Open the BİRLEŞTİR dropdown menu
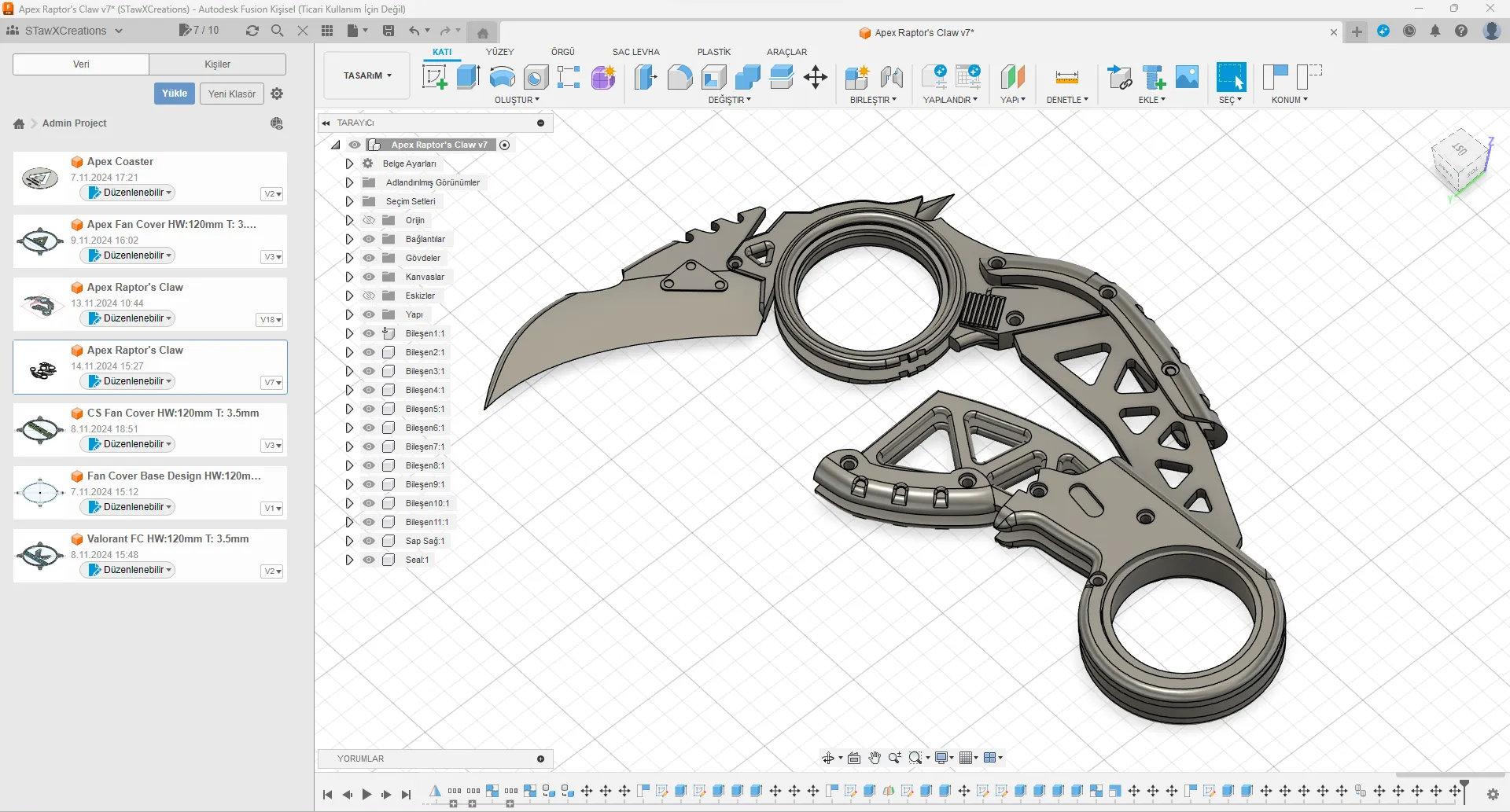This screenshot has height=812, width=1510. pyautogui.click(x=873, y=100)
